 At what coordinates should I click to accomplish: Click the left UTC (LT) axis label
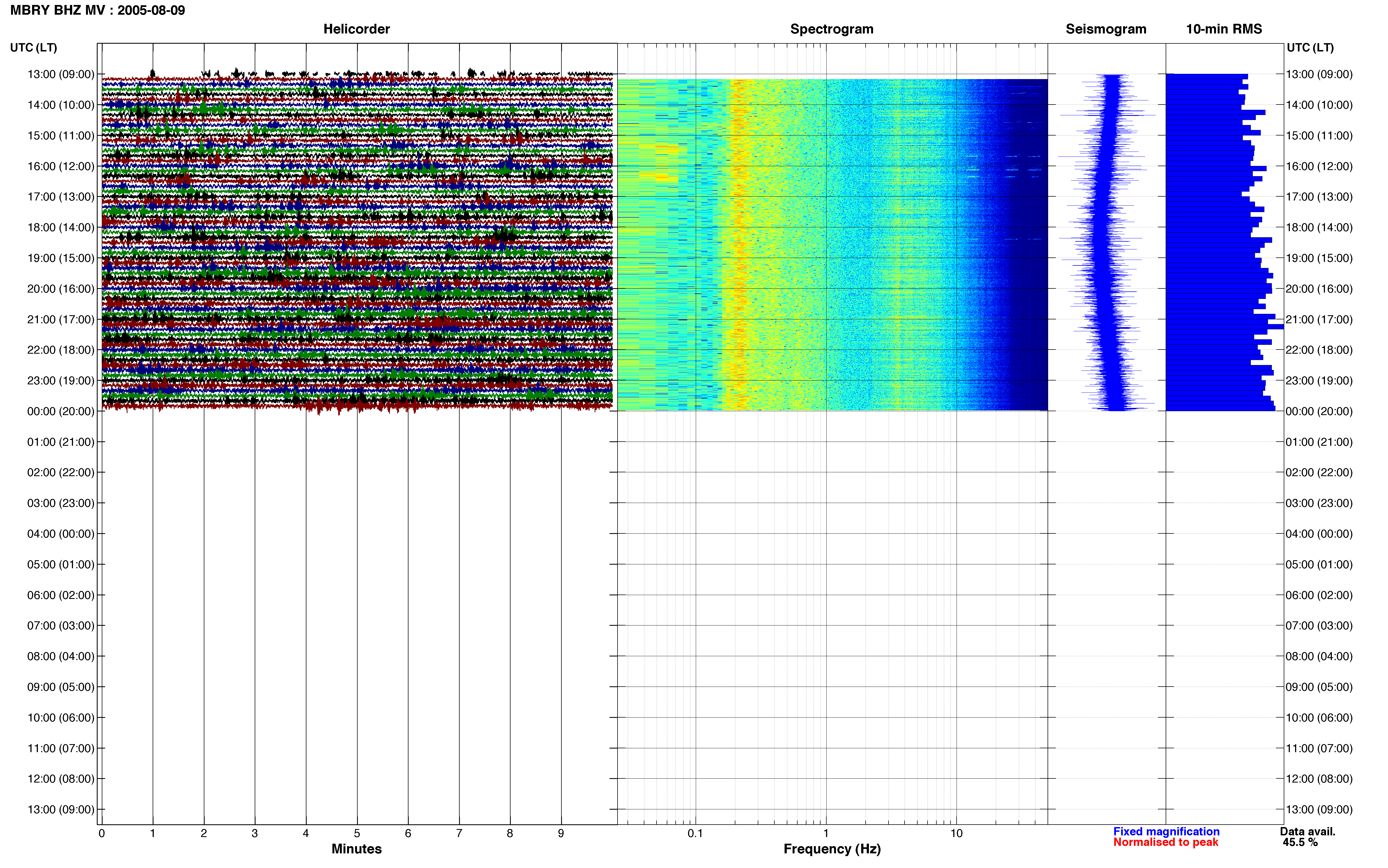pos(33,48)
